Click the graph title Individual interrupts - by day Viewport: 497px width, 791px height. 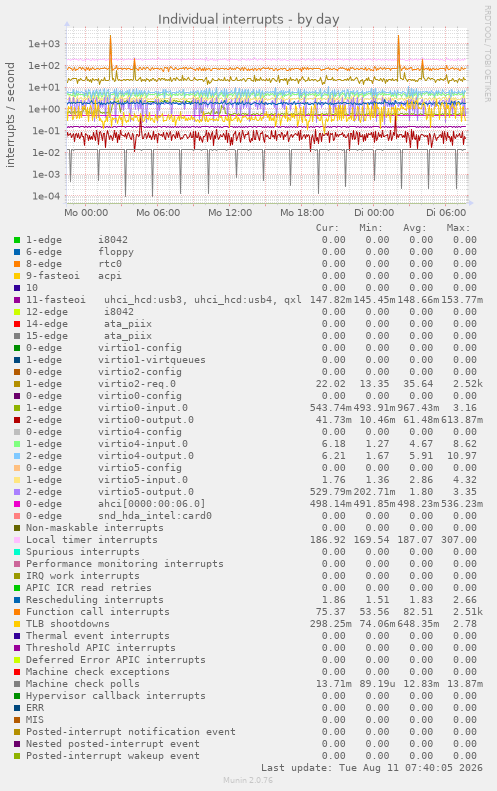point(249,19)
